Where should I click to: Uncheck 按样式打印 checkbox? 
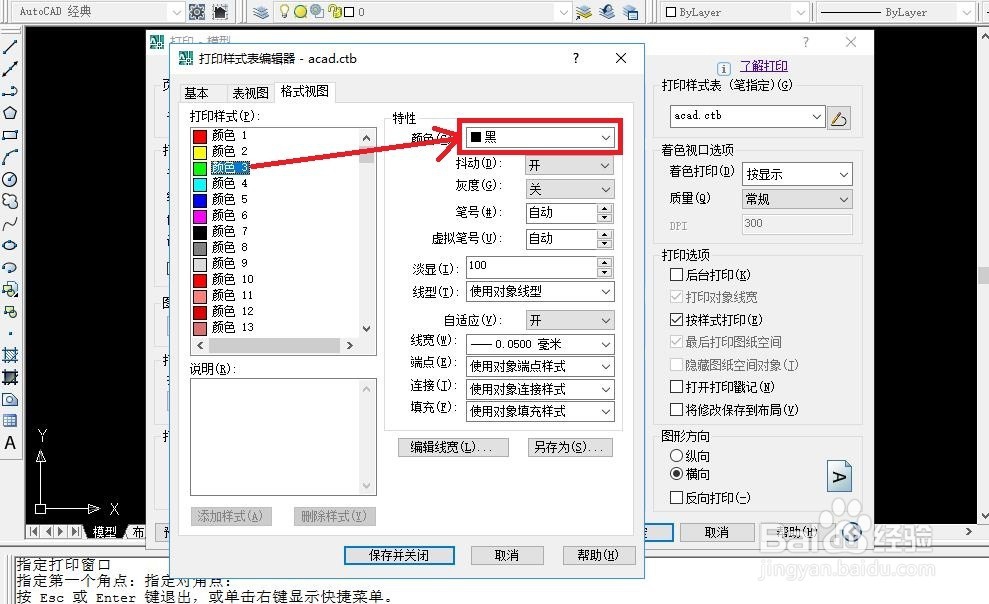pyautogui.click(x=676, y=319)
